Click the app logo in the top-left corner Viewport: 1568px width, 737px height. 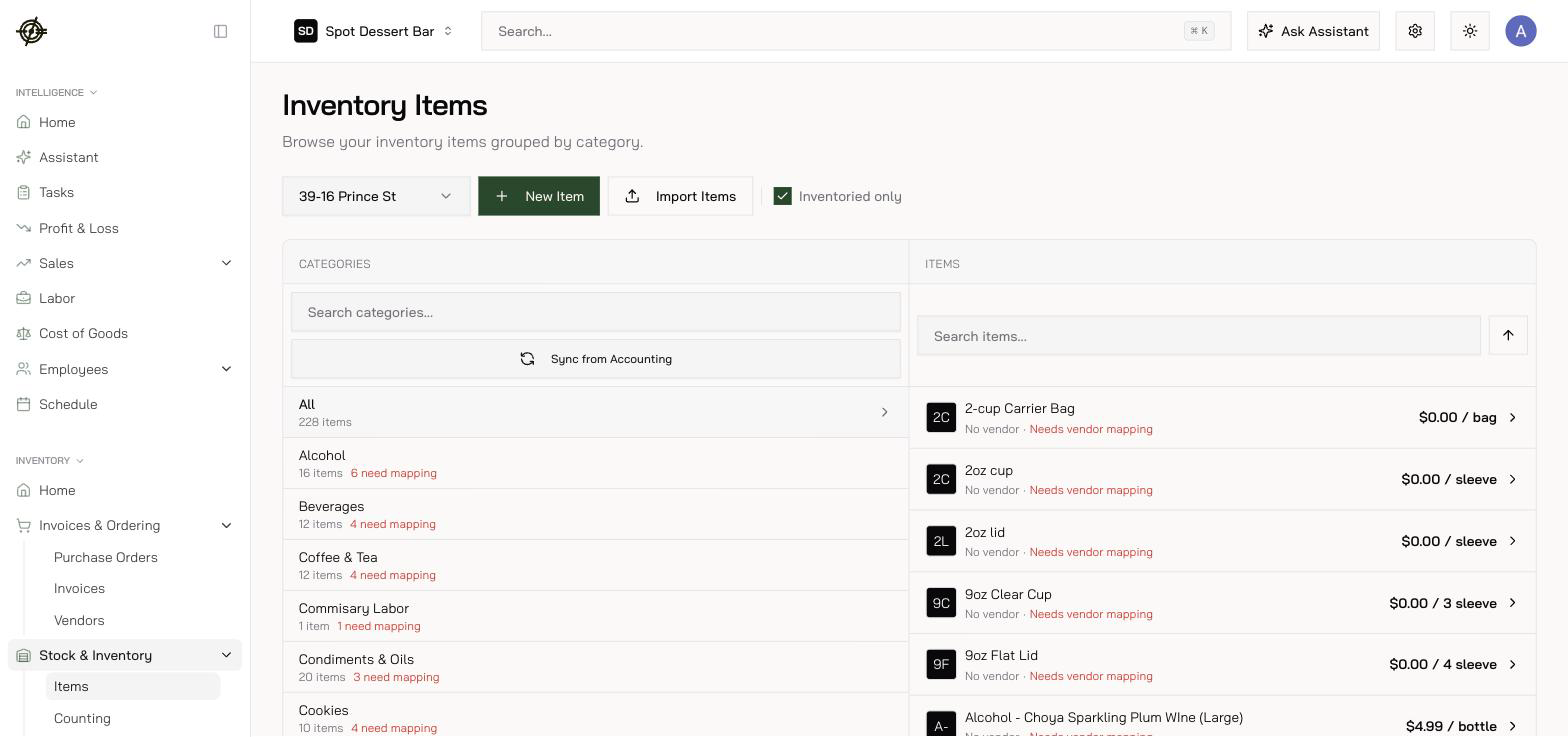pyautogui.click(x=32, y=31)
